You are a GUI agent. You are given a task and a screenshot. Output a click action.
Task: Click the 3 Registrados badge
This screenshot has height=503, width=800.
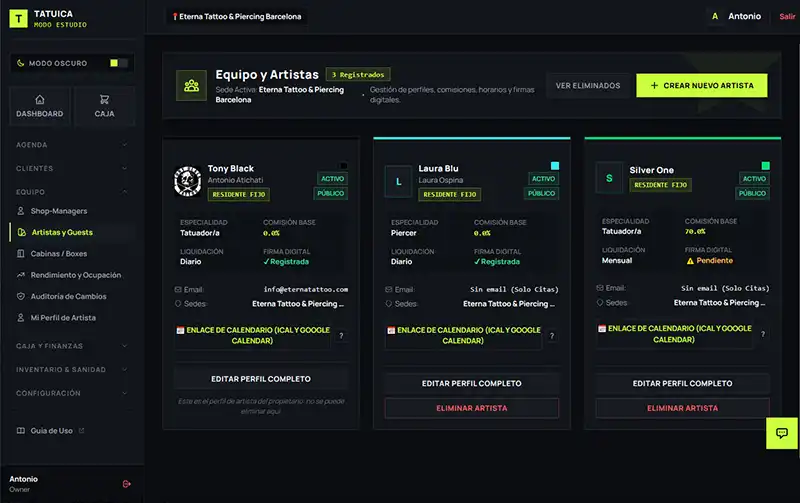click(x=358, y=74)
